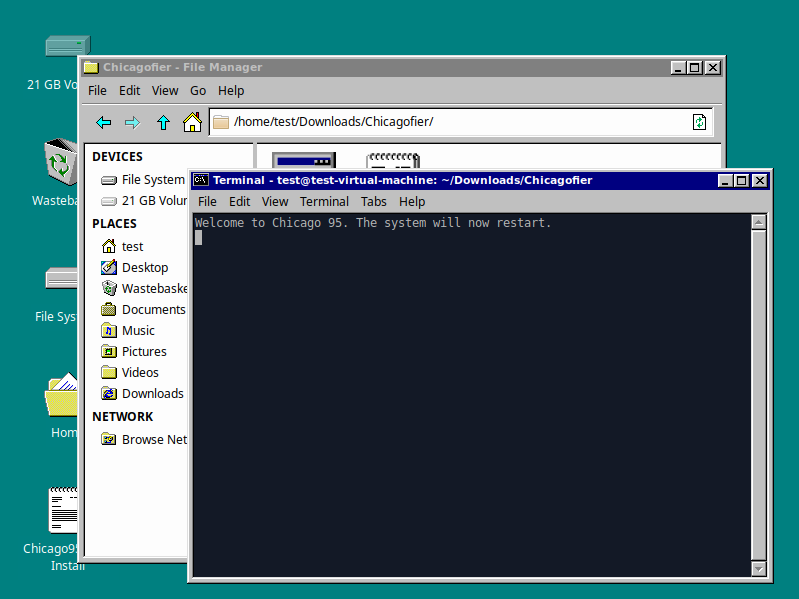Maximize the File Manager window

695,67
